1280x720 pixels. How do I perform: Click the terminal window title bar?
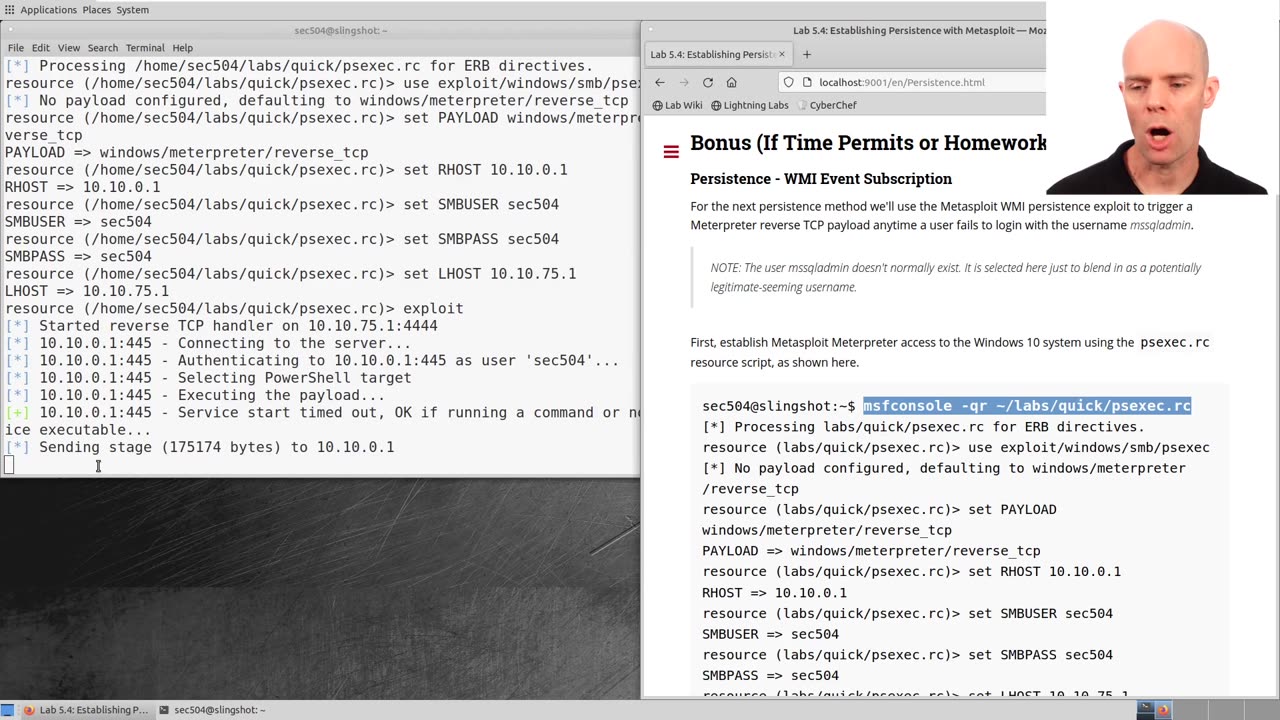(x=320, y=30)
